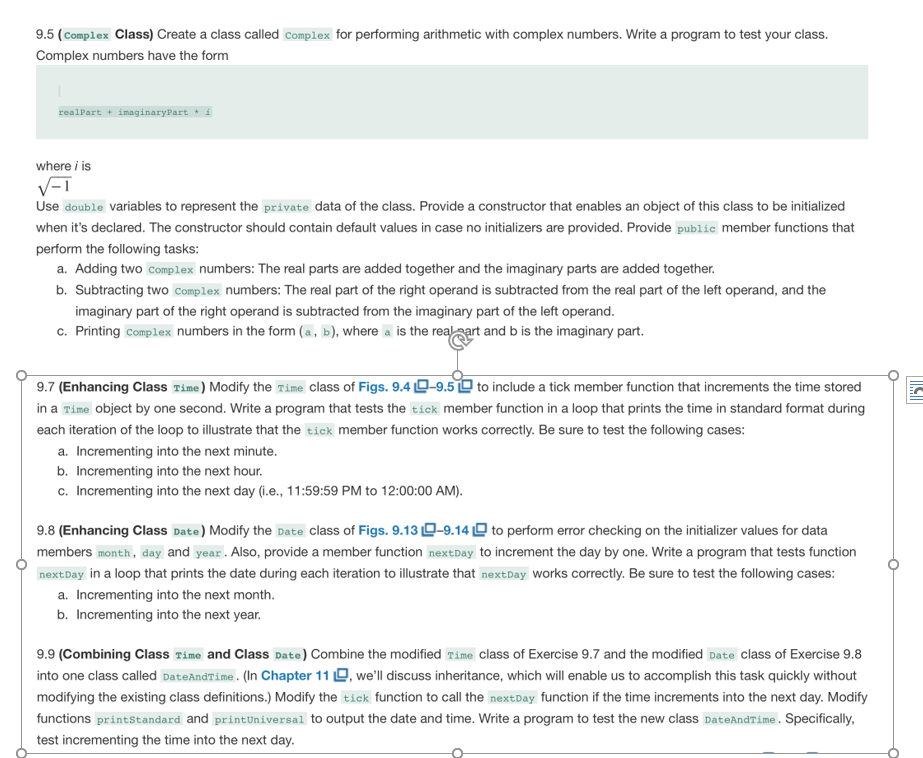Select the top-left resize handle of the picture
The image size is (923, 758).
[x=21, y=375]
